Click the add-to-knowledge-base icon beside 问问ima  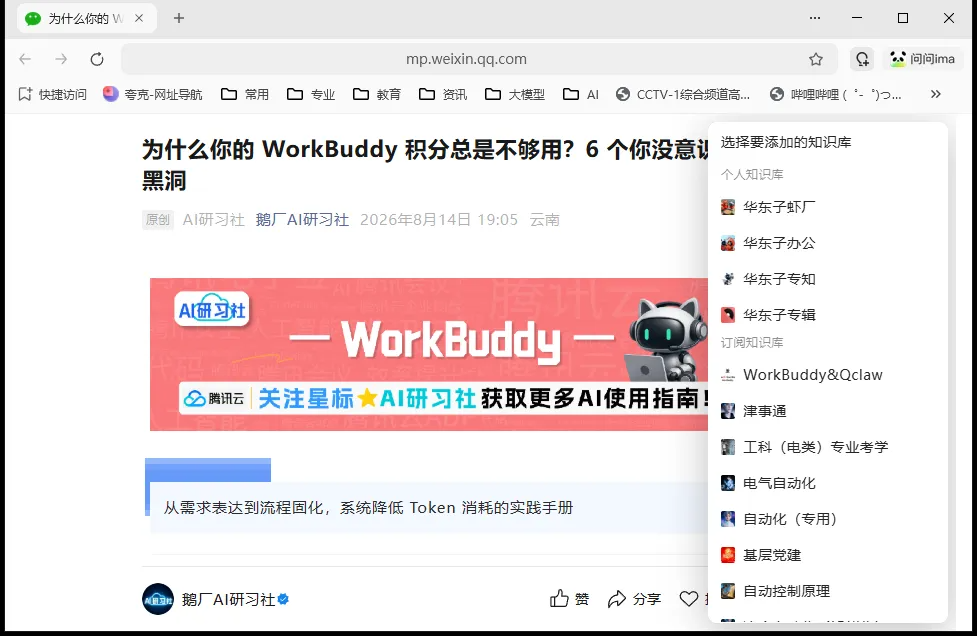[862, 59]
